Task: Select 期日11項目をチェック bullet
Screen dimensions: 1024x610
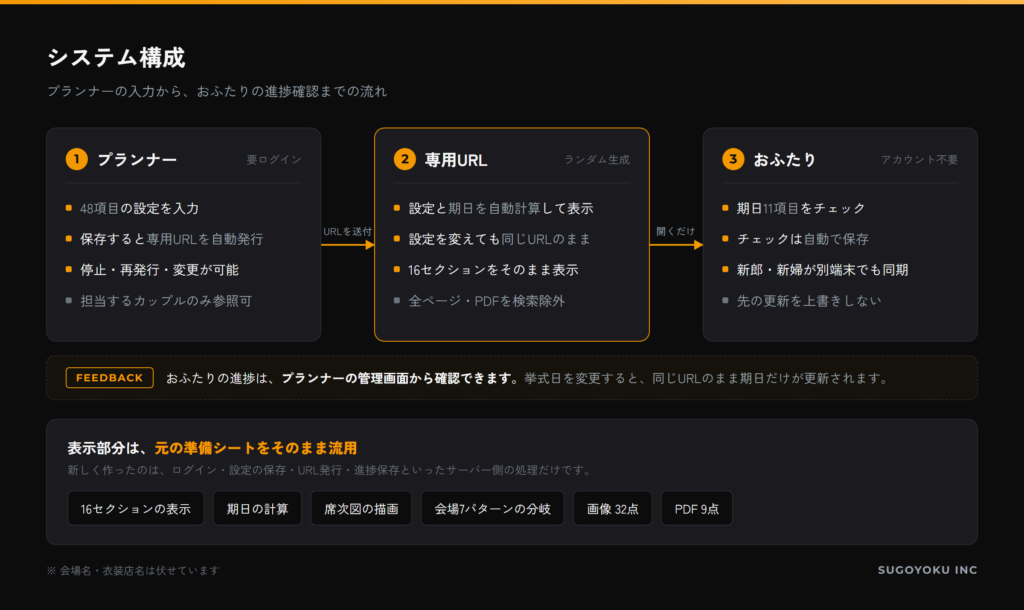Action: [801, 208]
